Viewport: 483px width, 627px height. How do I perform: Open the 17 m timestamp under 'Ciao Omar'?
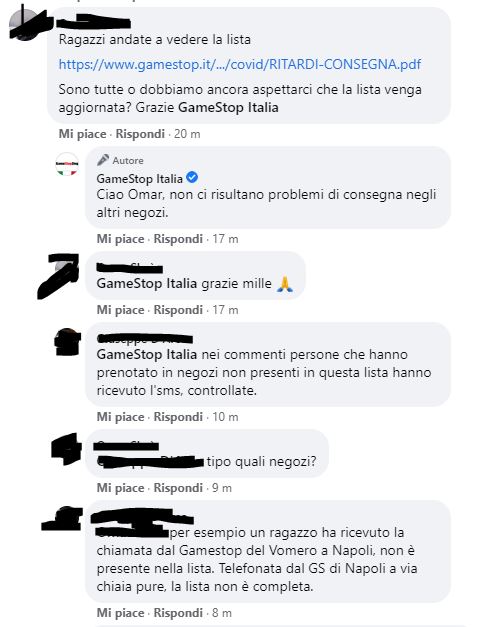pyautogui.click(x=225, y=239)
